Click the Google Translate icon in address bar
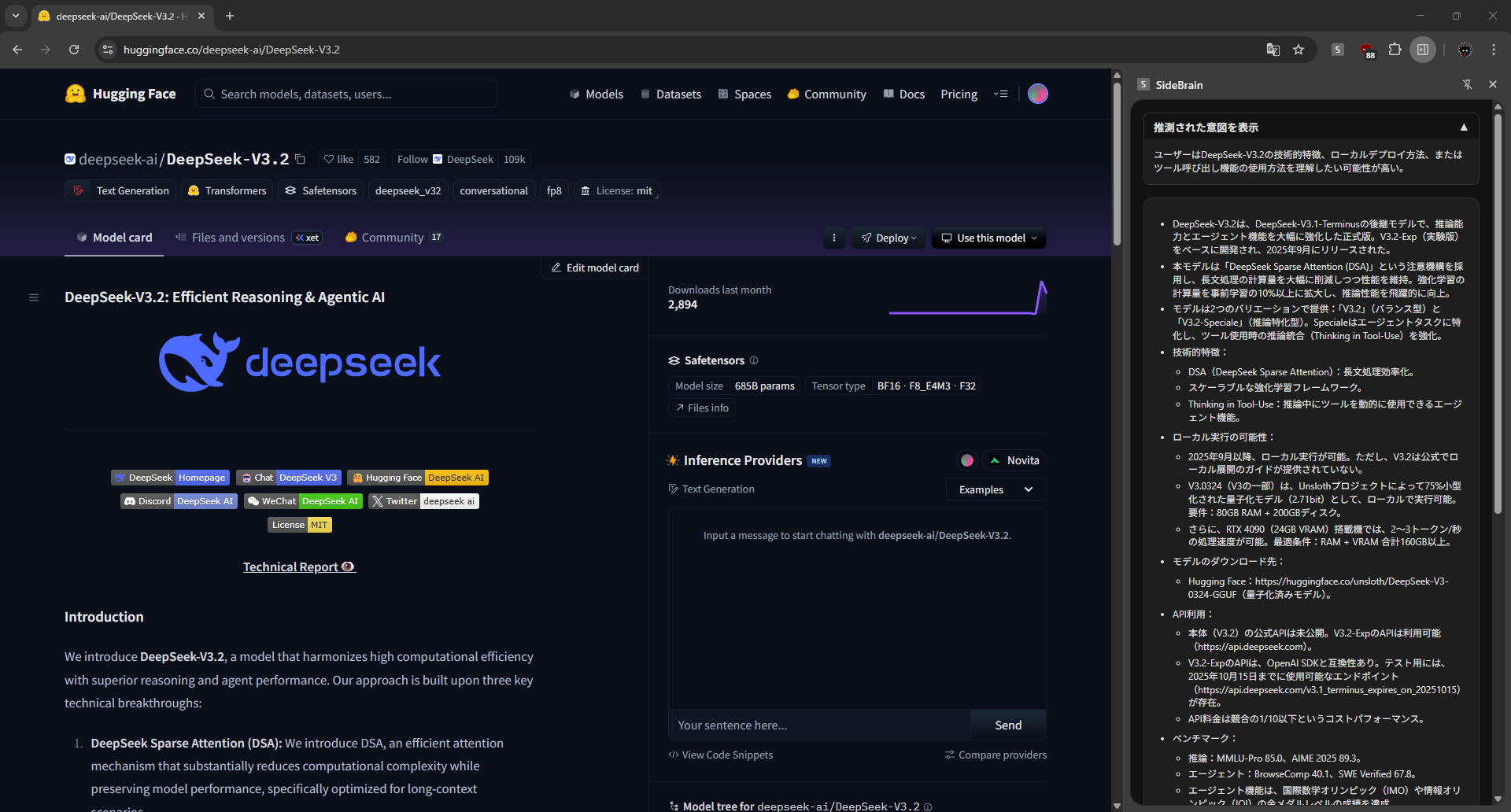Viewport: 1511px width, 812px height. click(x=1273, y=50)
